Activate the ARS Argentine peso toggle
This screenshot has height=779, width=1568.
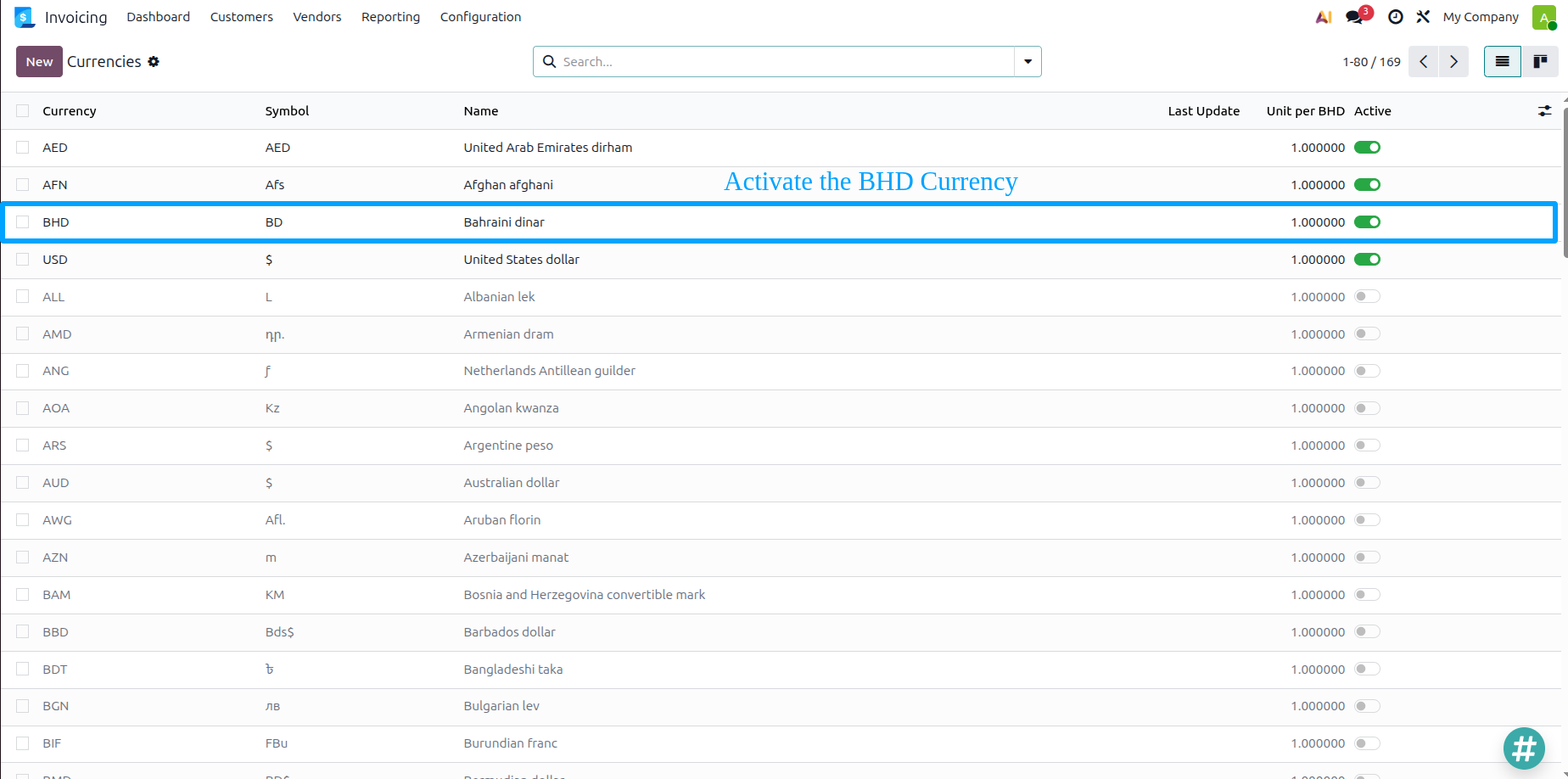point(1367,446)
